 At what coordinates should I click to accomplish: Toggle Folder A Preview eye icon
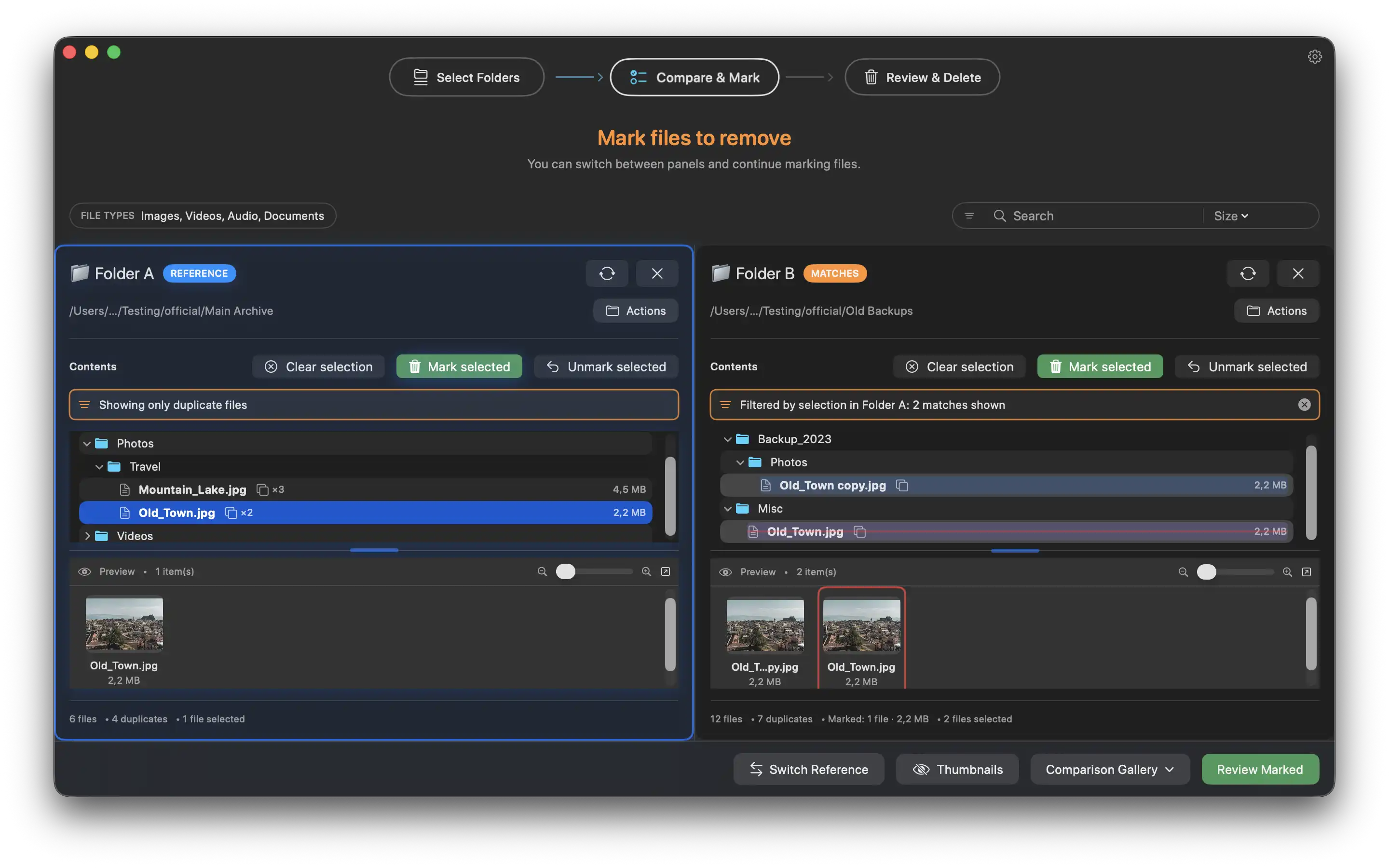coord(84,571)
